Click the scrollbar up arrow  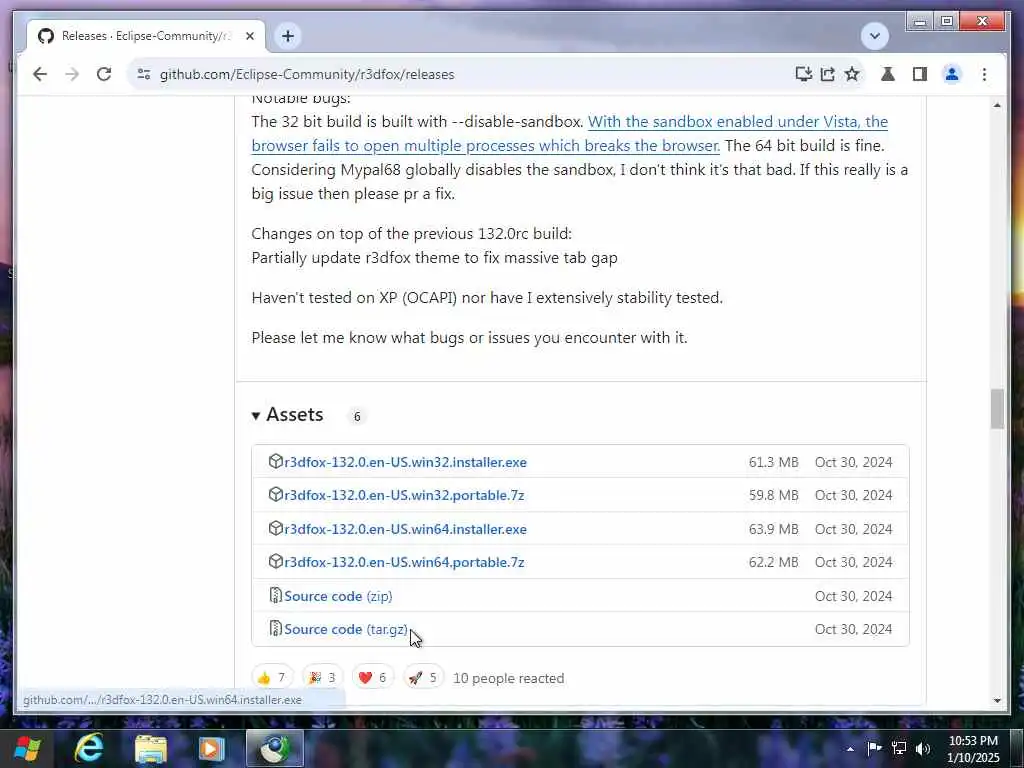997,105
